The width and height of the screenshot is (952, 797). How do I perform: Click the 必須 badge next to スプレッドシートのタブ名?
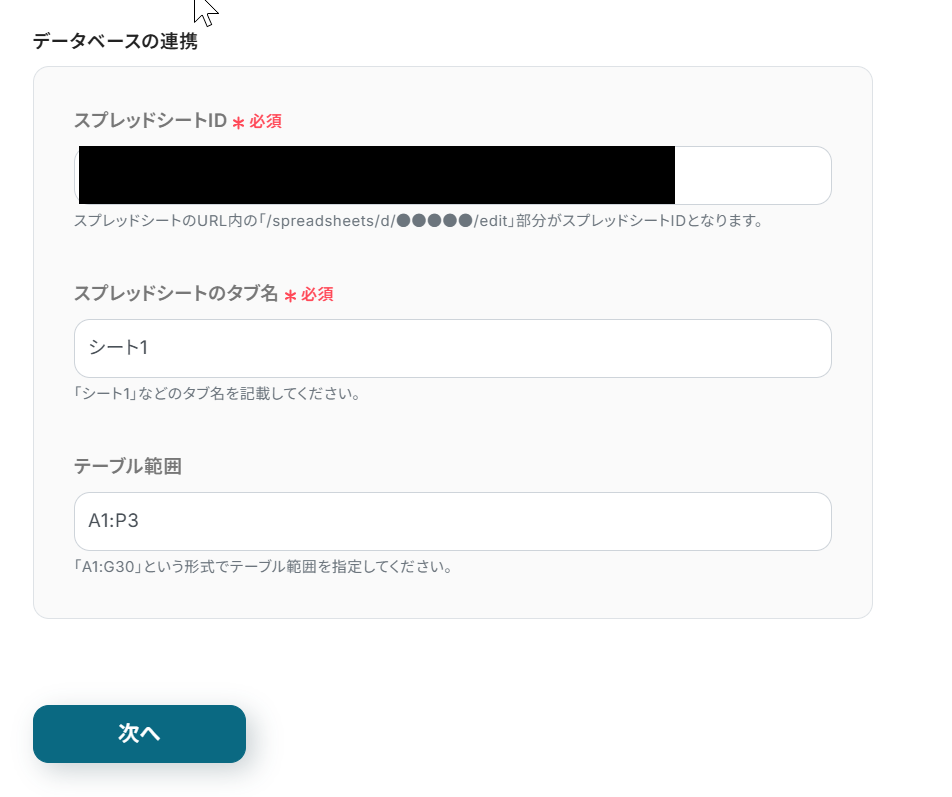pos(317,294)
